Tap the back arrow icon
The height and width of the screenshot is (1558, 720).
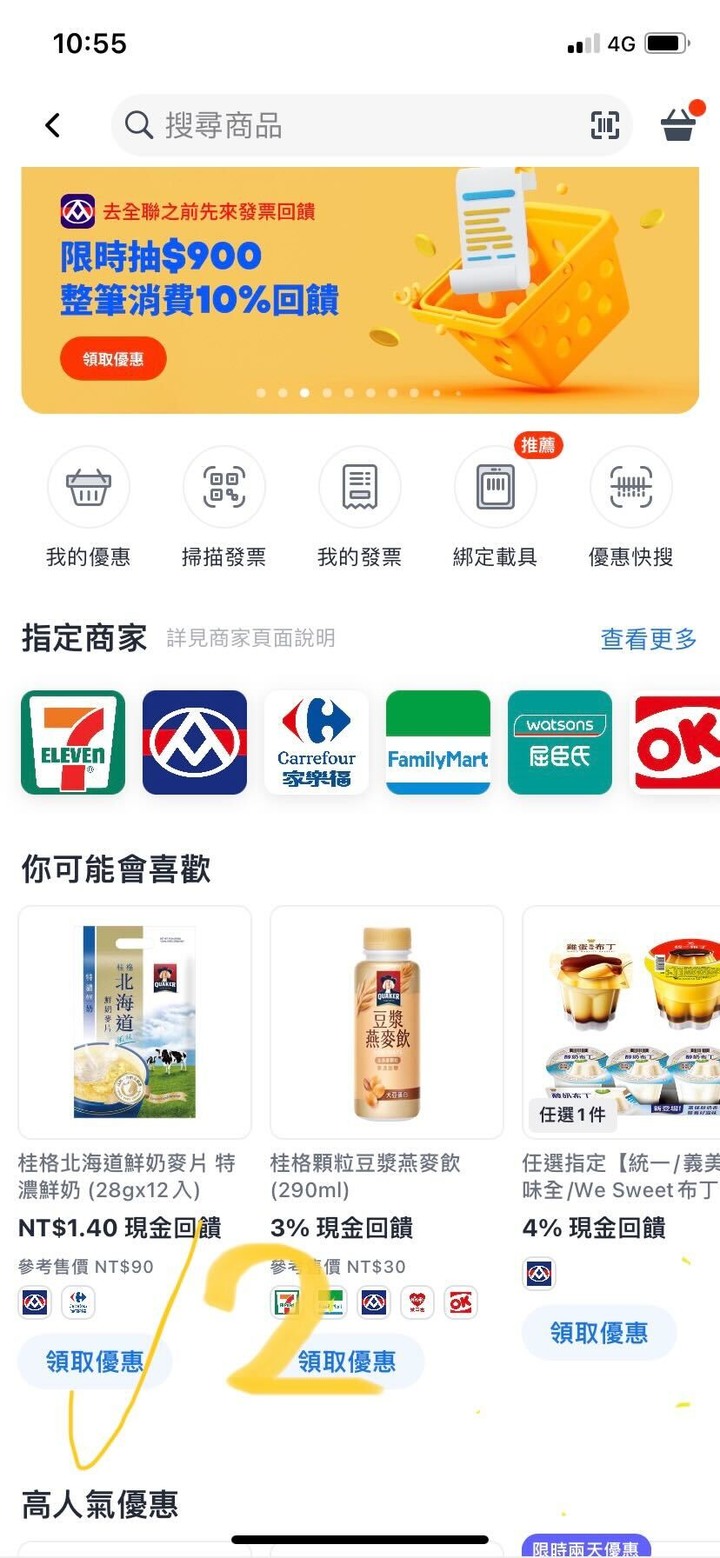pos(53,125)
